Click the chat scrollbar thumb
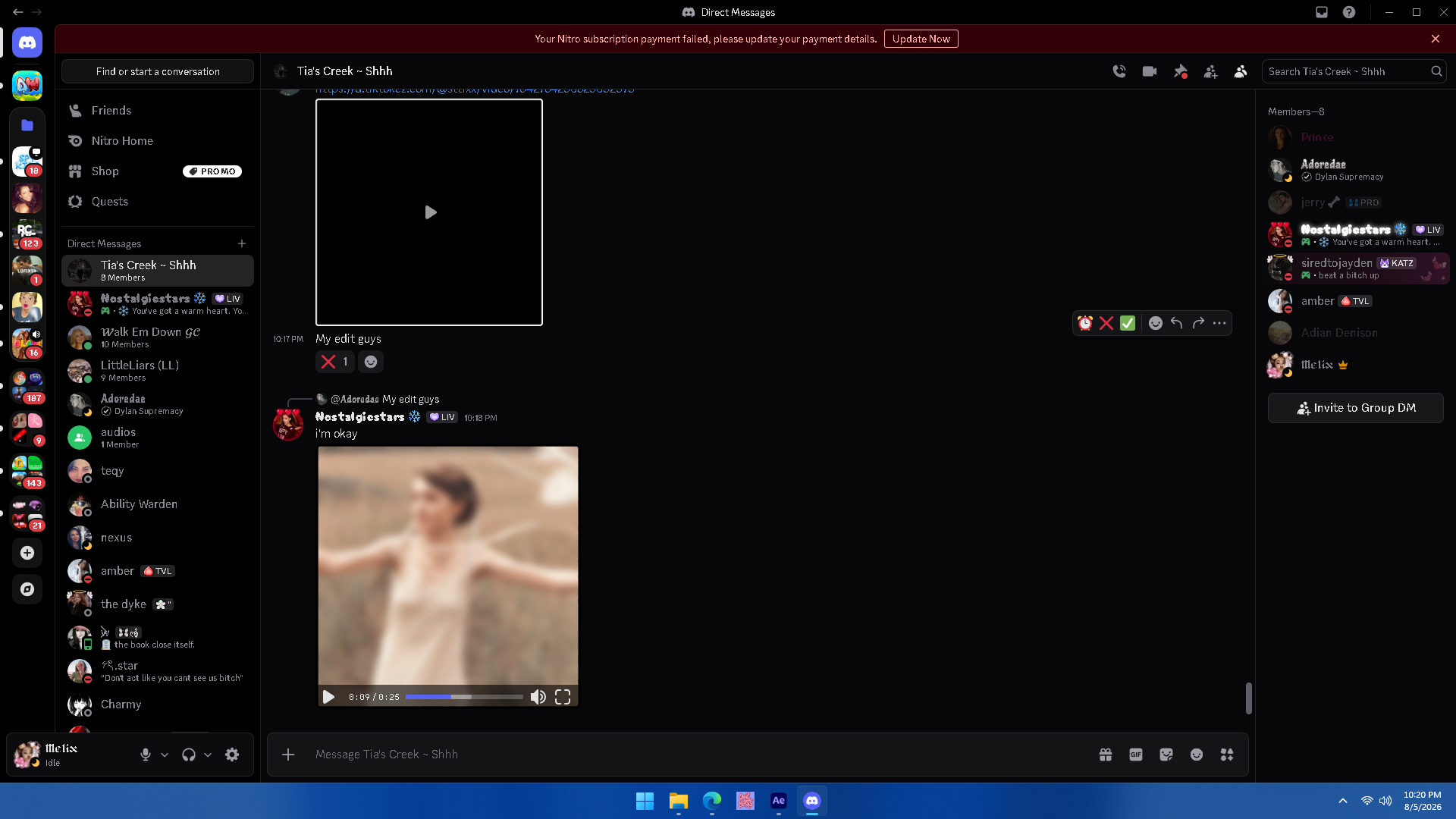 1248,698
